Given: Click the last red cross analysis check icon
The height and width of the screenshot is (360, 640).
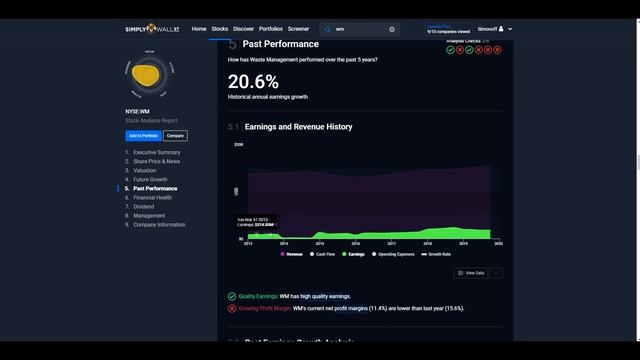Looking at the screenshot, I should (x=497, y=50).
